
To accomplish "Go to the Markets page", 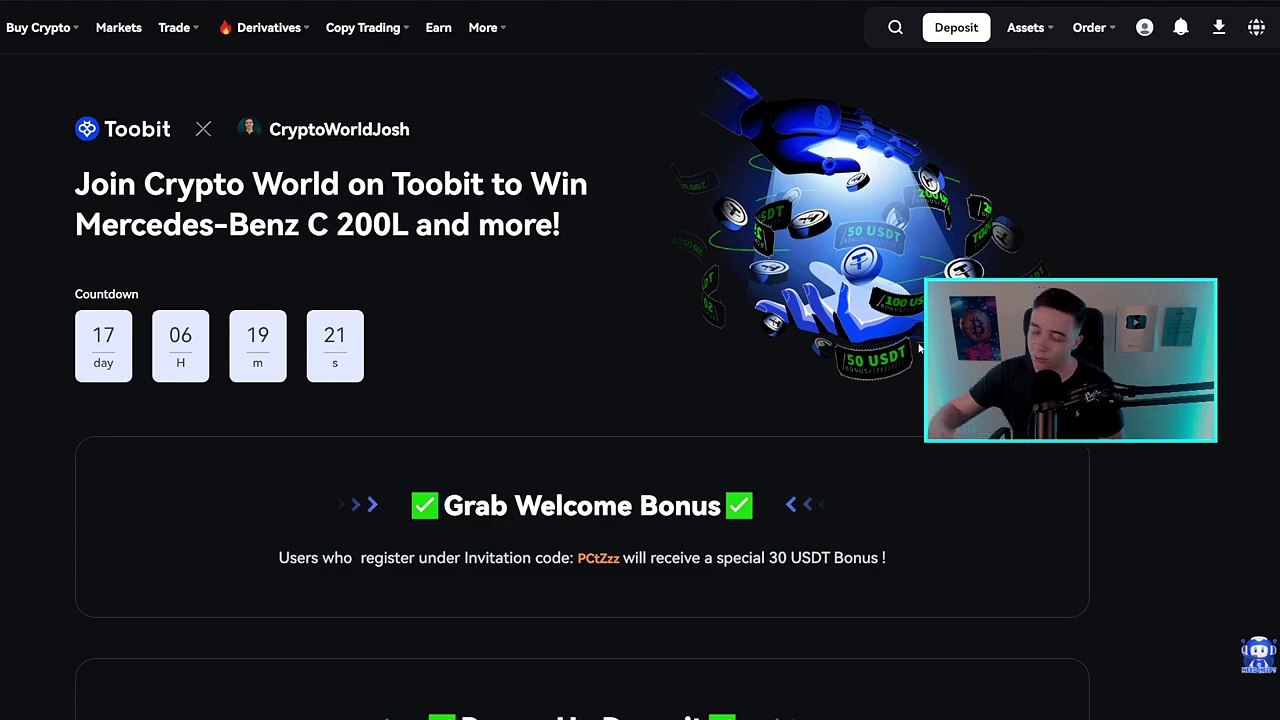I will point(118,28).
